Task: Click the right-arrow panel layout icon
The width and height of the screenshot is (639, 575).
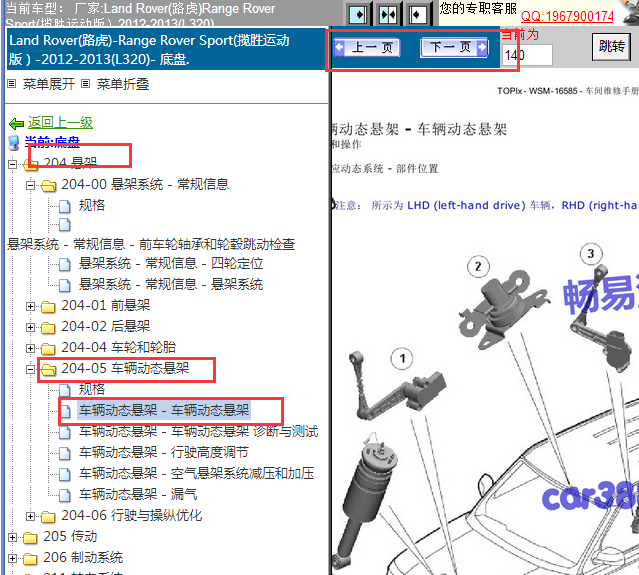Action: pos(359,15)
